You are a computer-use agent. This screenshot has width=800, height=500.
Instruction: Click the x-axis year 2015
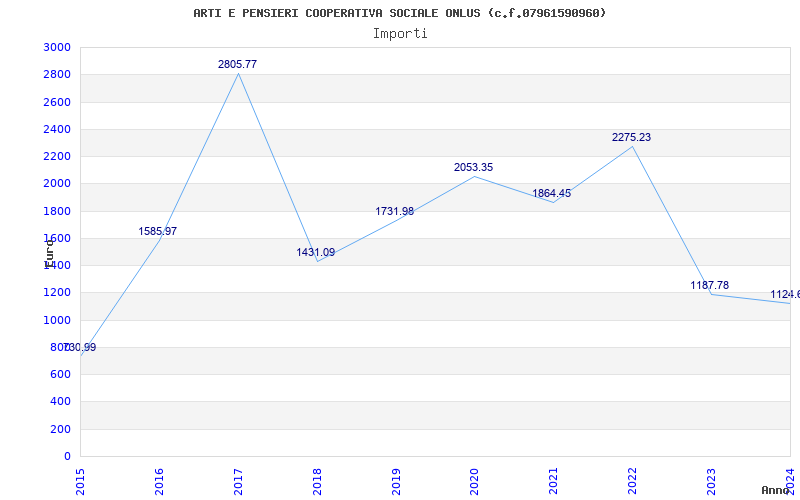(80, 481)
